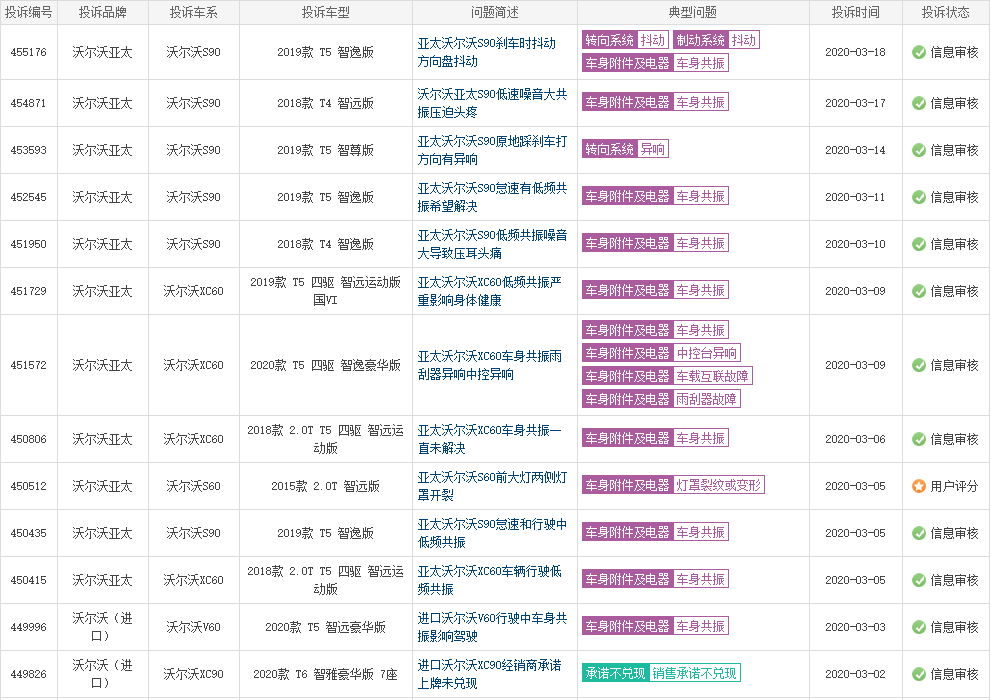Viewport: 991px width, 700px height.
Task: Open complaint 亚太沃尔沃S60前大灯两侧灯罩开裂
Action: [x=492, y=486]
